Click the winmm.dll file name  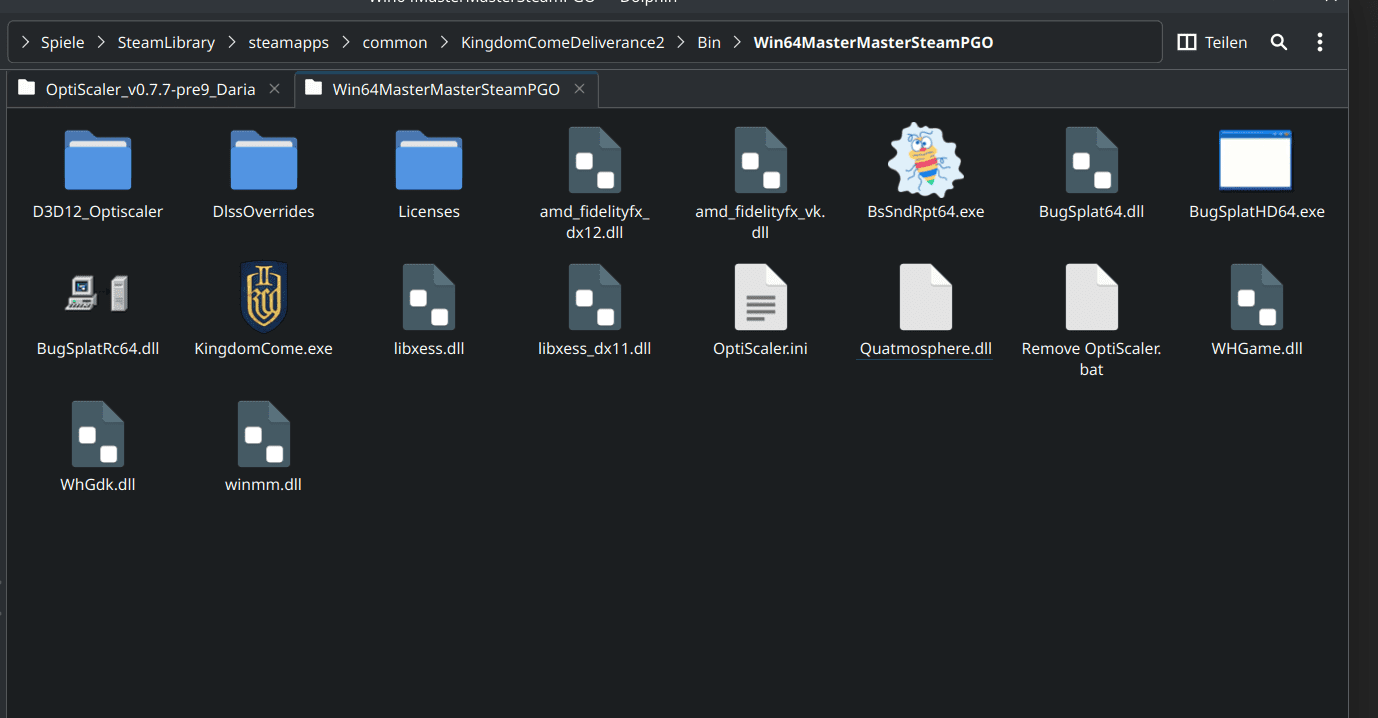coord(264,485)
